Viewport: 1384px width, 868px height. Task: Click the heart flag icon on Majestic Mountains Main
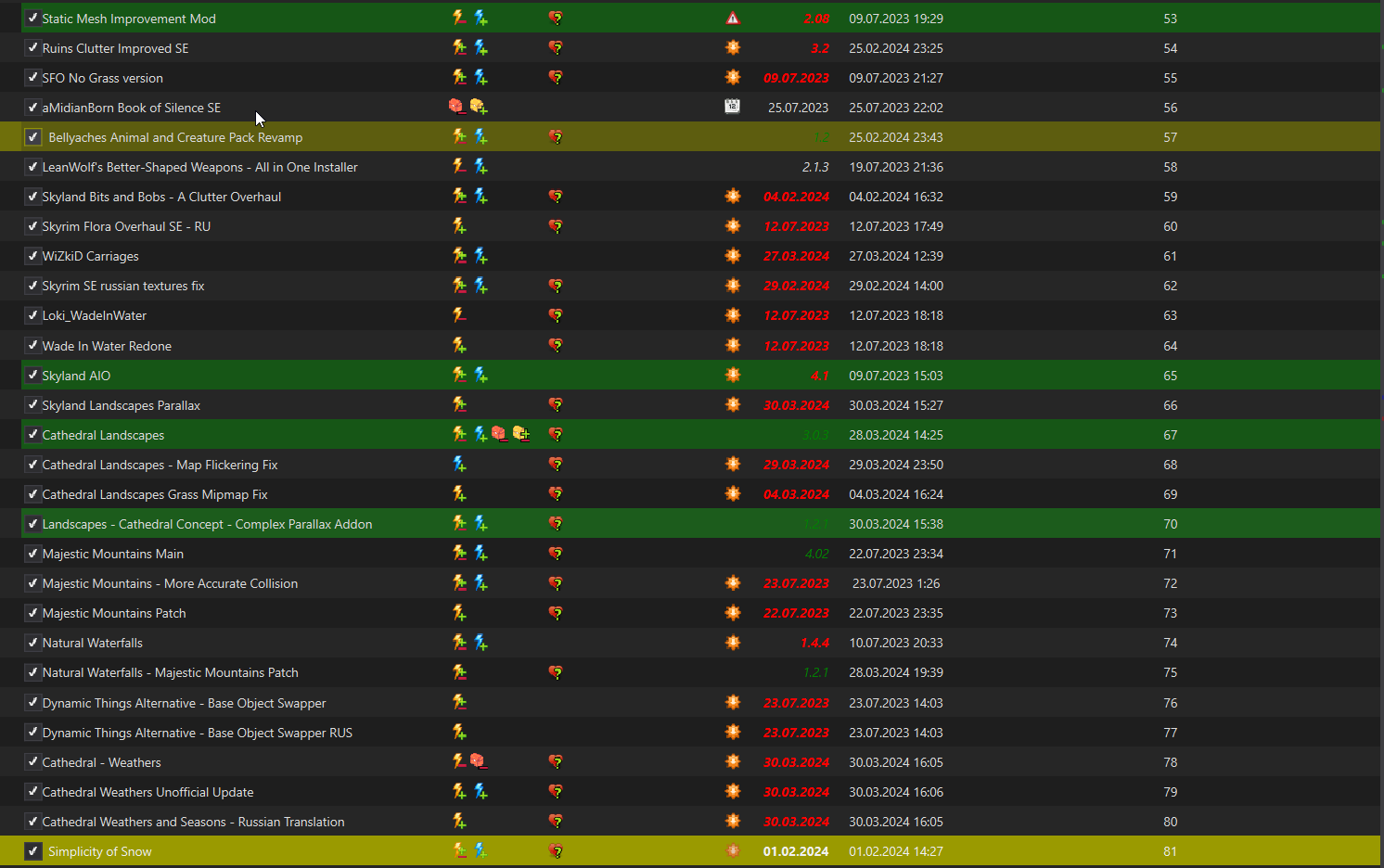[556, 554]
